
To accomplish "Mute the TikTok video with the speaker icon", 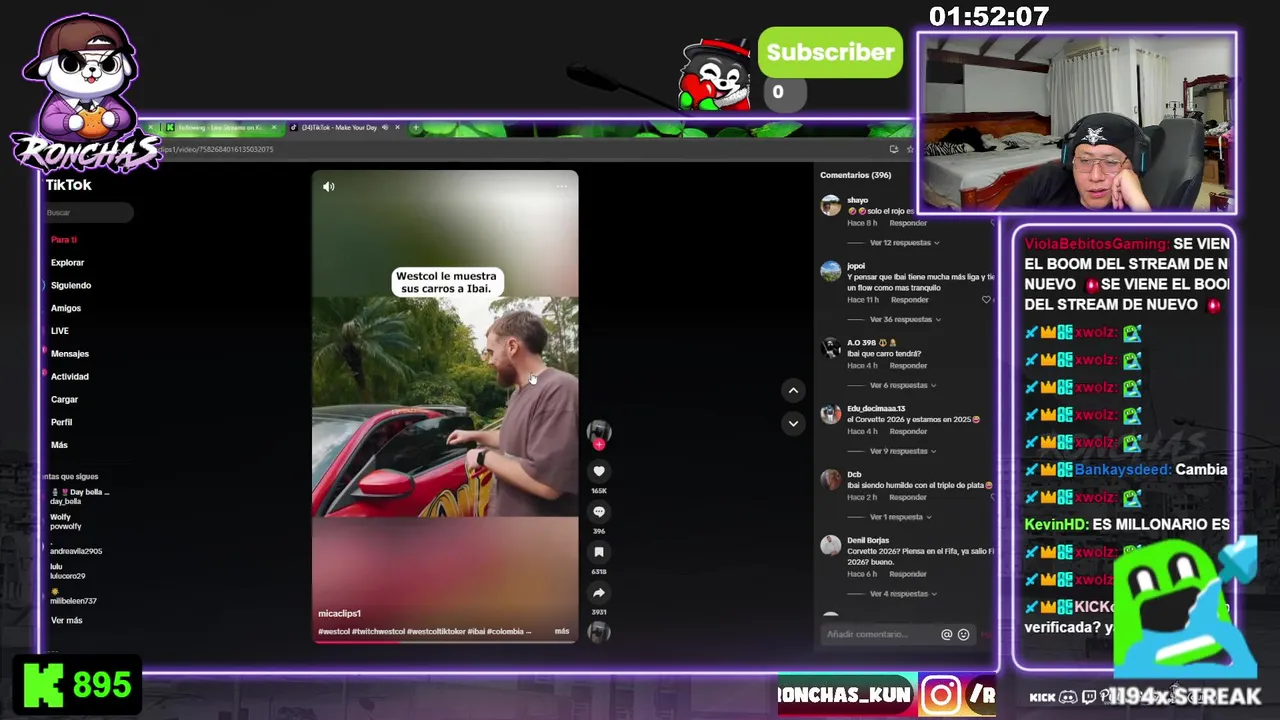I will pos(329,187).
